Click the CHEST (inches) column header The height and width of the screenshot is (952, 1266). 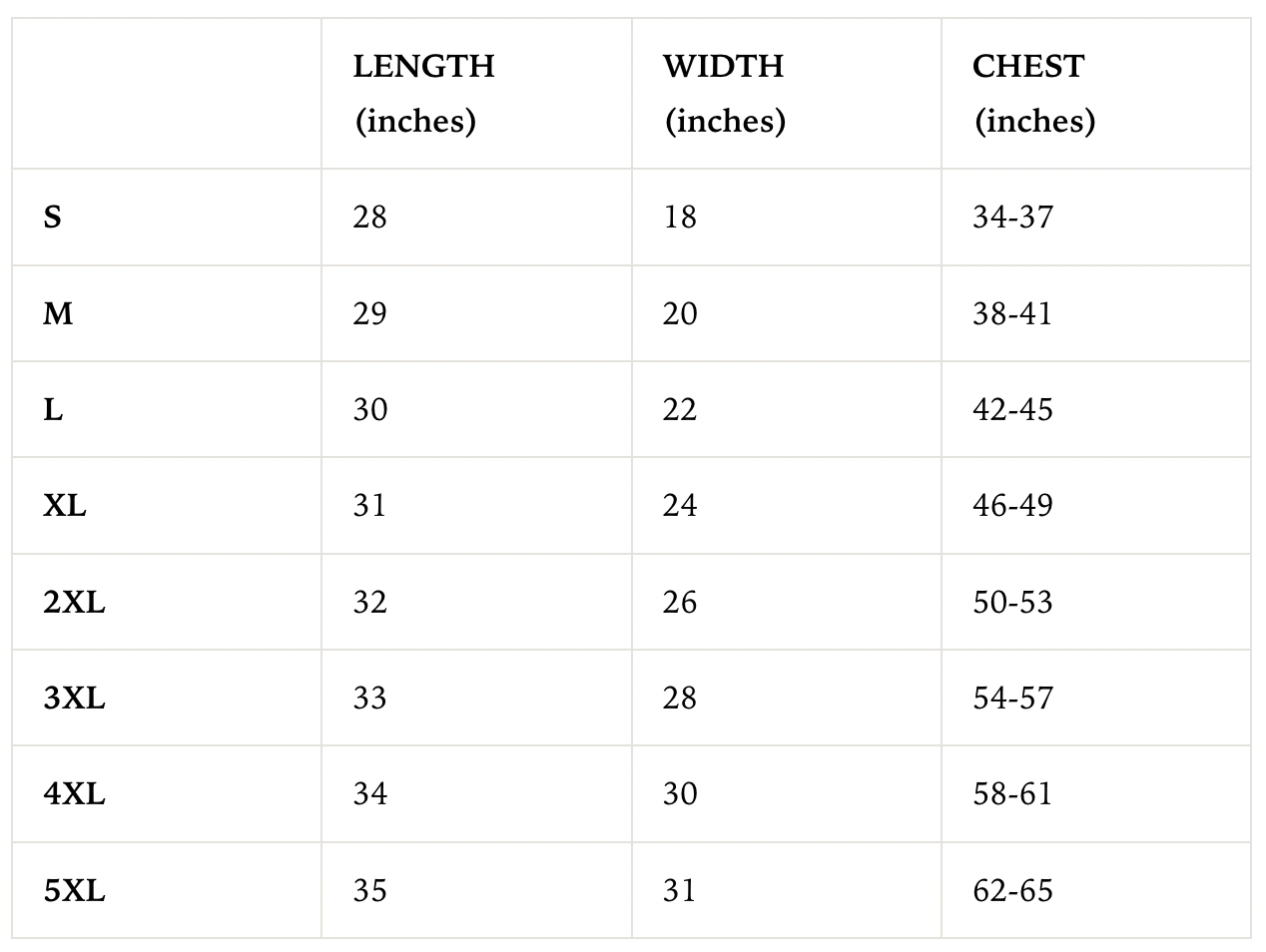click(1096, 93)
